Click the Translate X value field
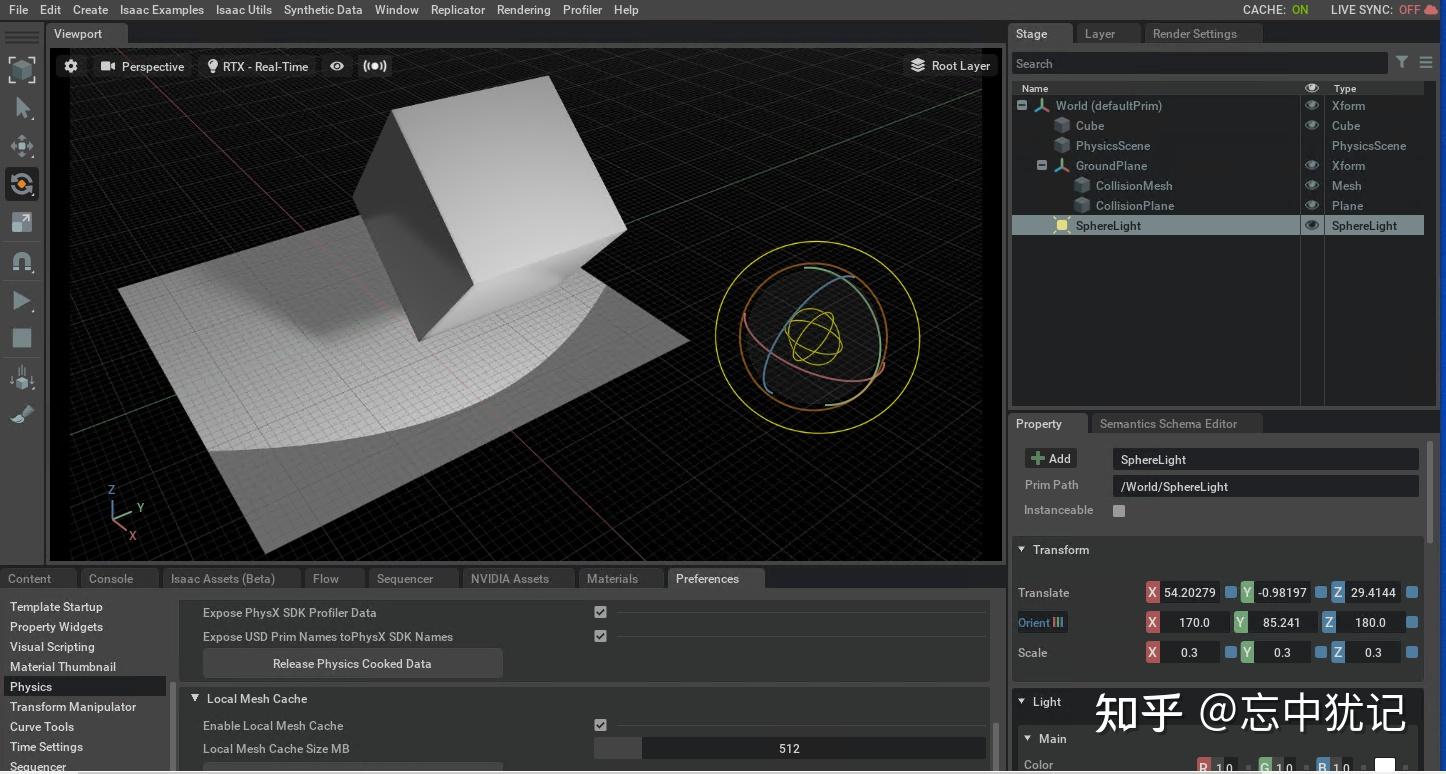Screen dimensions: 1446x774 pyautogui.click(x=1189, y=593)
